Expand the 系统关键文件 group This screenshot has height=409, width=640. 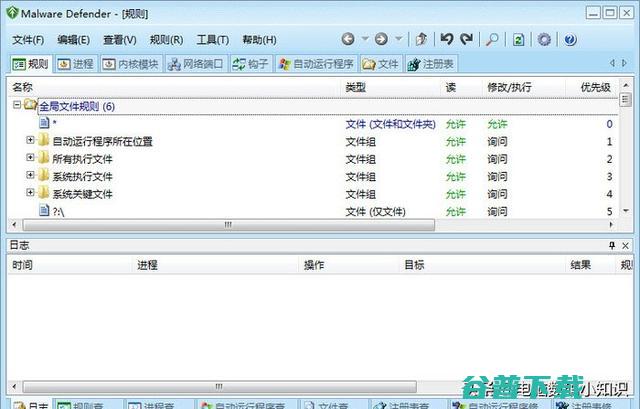click(x=30, y=192)
